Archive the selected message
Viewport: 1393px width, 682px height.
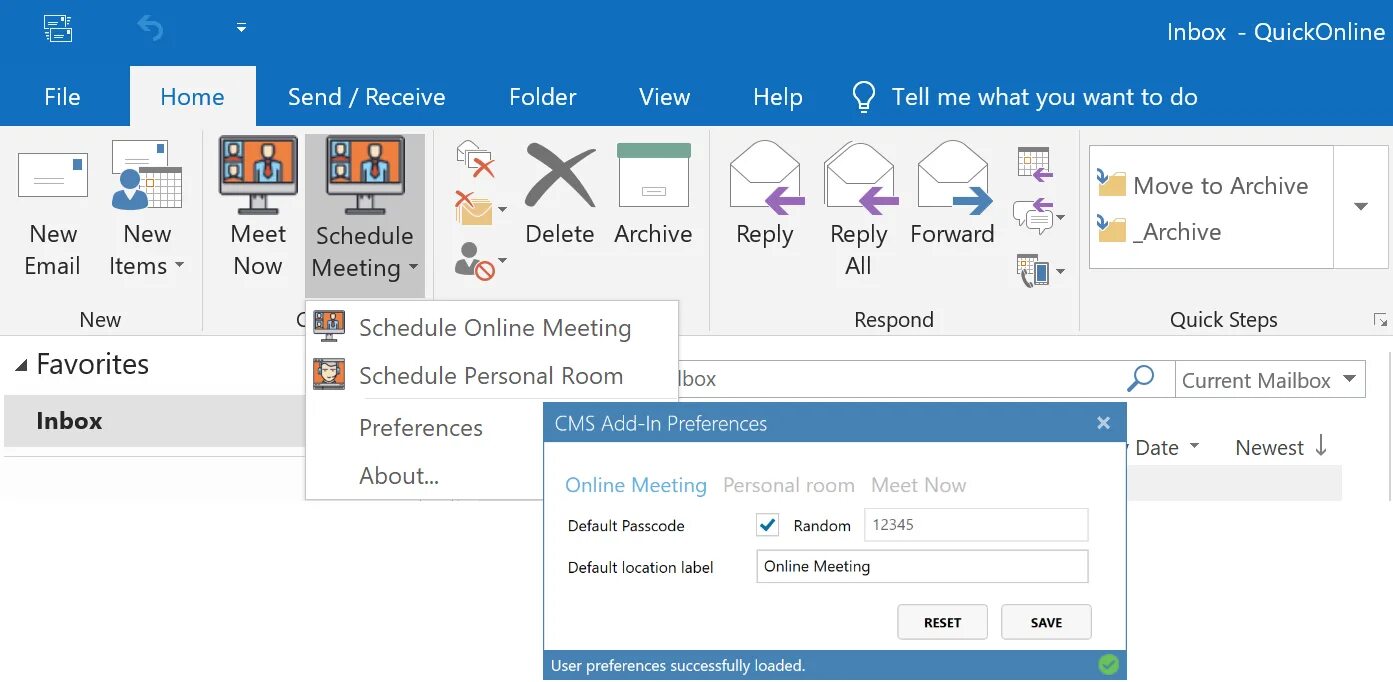click(x=653, y=195)
